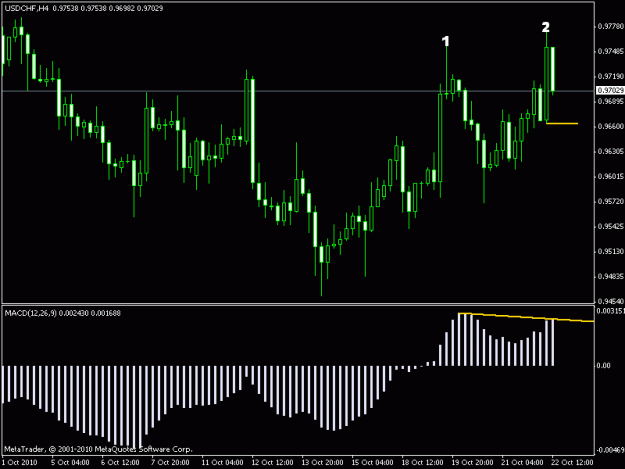
Task: Click the 5 Oct 04:00 time label
Action: point(70,462)
